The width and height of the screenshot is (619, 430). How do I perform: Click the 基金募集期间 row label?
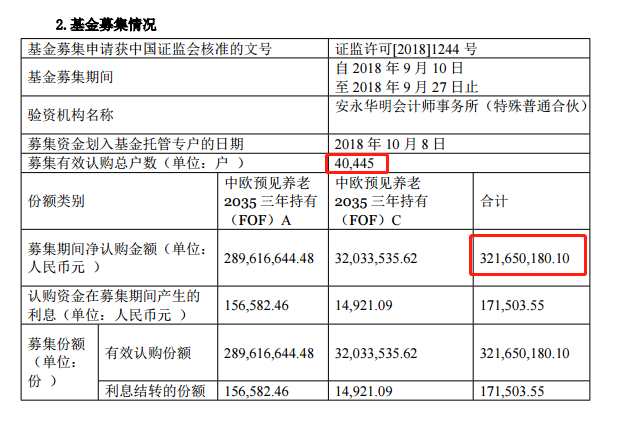[69, 76]
